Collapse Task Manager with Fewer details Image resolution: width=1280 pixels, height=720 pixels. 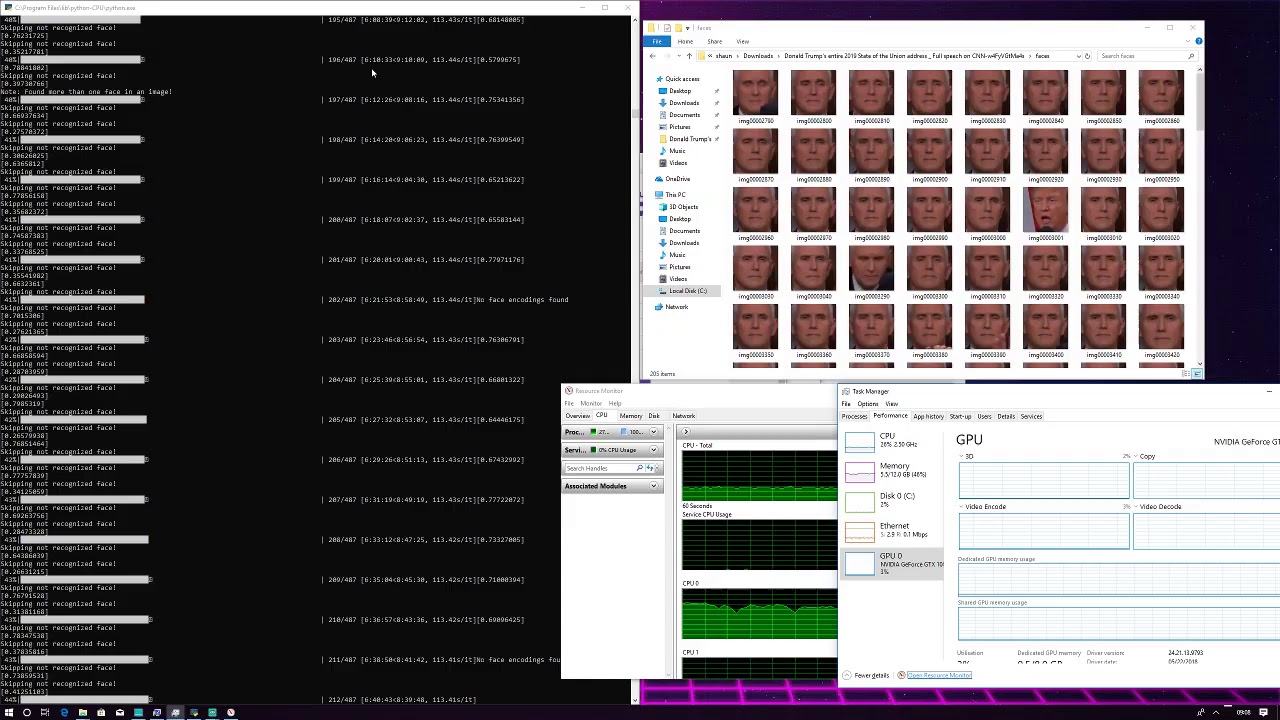pyautogui.click(x=866, y=675)
